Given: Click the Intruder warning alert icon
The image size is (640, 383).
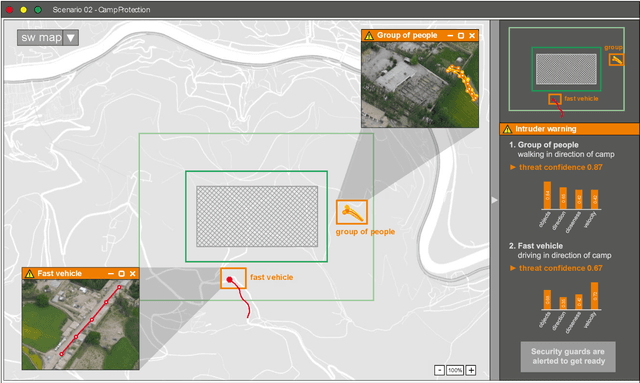Looking at the screenshot, I should [x=507, y=129].
